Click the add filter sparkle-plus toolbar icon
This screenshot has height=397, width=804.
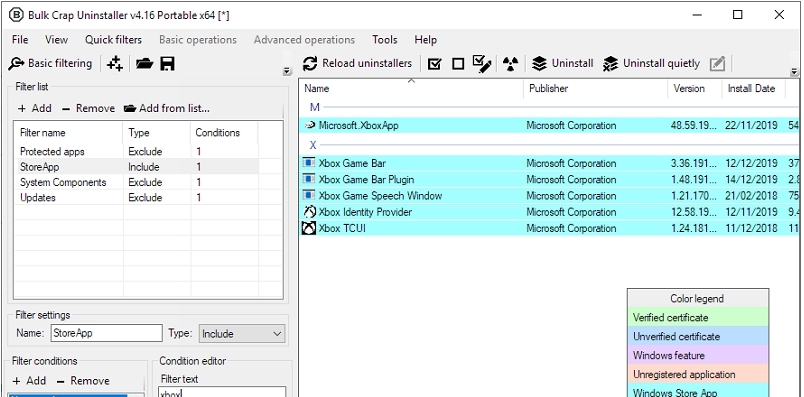(x=114, y=64)
